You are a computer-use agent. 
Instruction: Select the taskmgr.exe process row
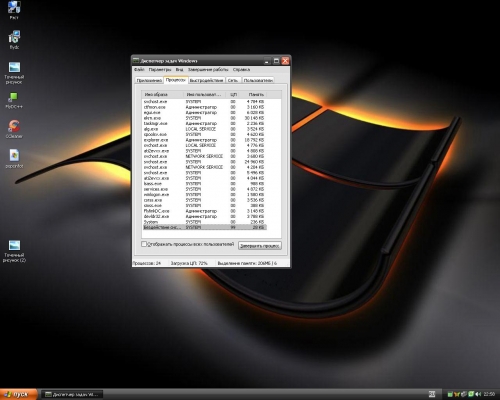point(204,123)
